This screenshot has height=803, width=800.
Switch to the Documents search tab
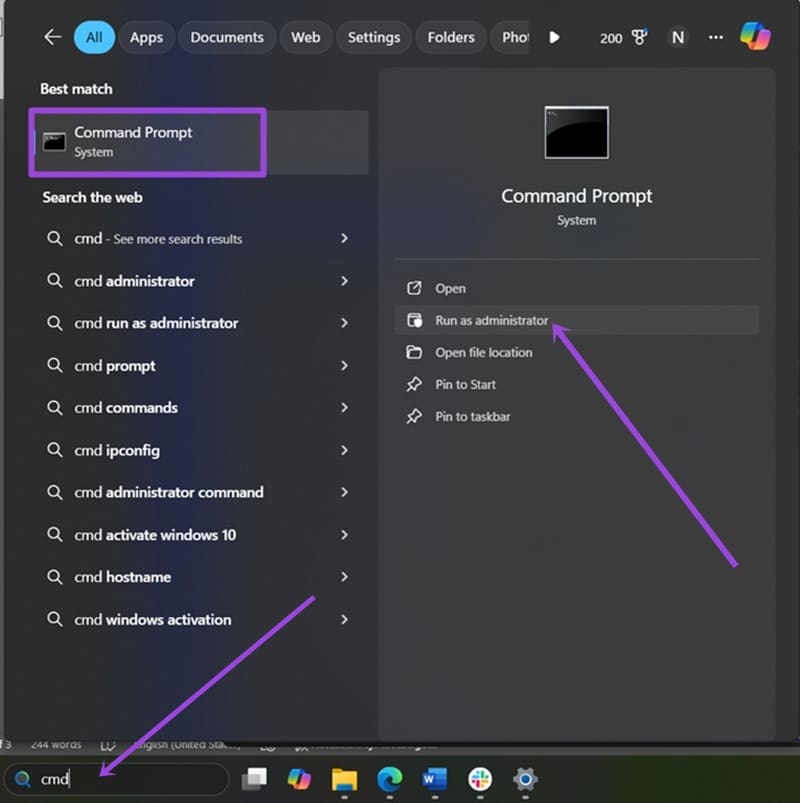click(227, 37)
